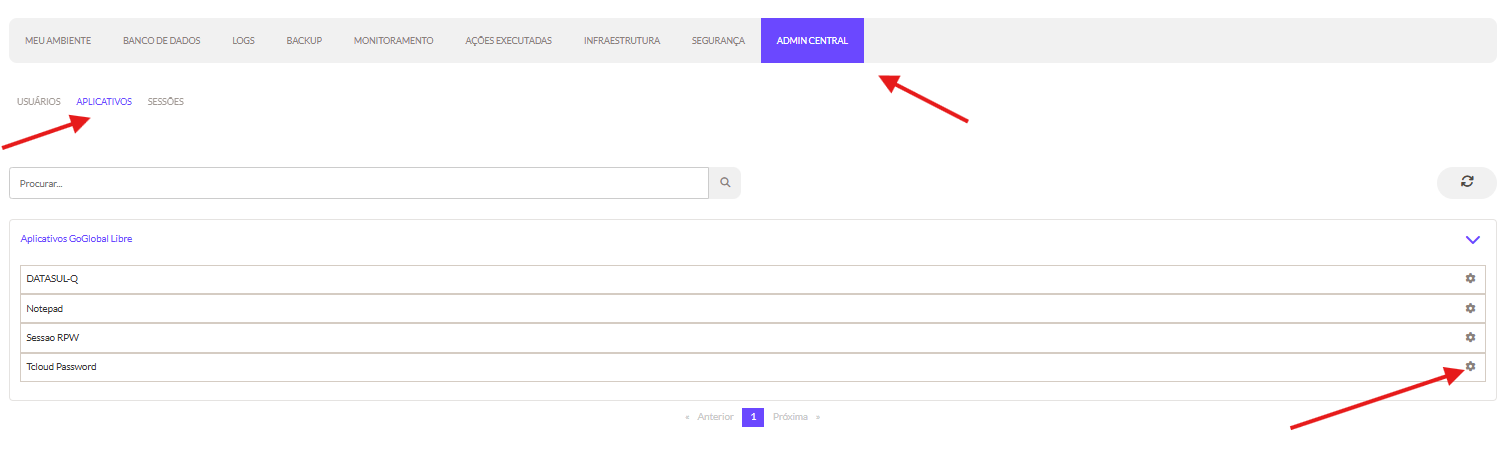This screenshot has height=461, width=1501.
Task: Open the Usuários sub-tab
Action: click(39, 102)
